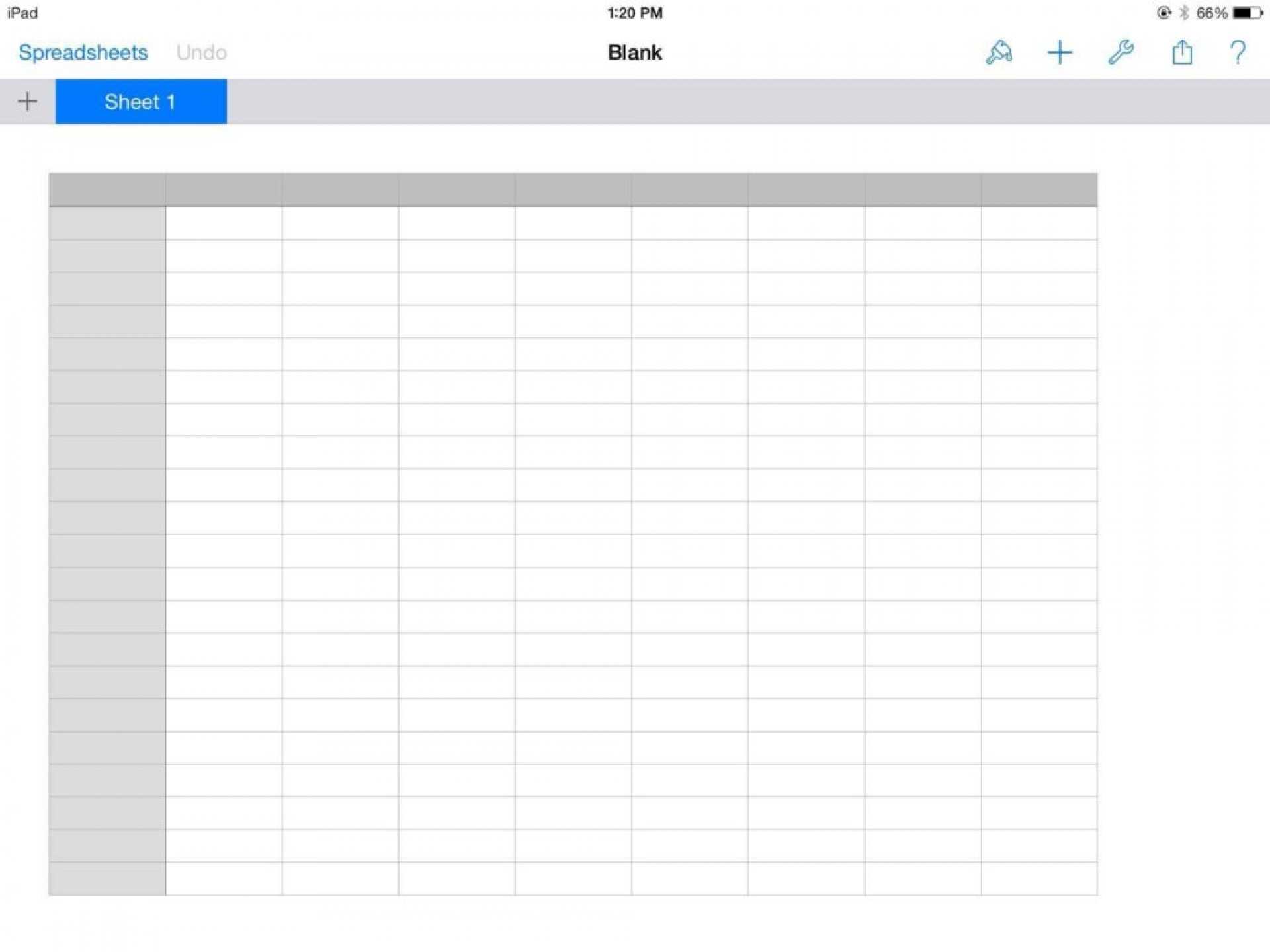Open the Blank spreadsheet title field
This screenshot has width=1270, height=952.
[x=635, y=52]
